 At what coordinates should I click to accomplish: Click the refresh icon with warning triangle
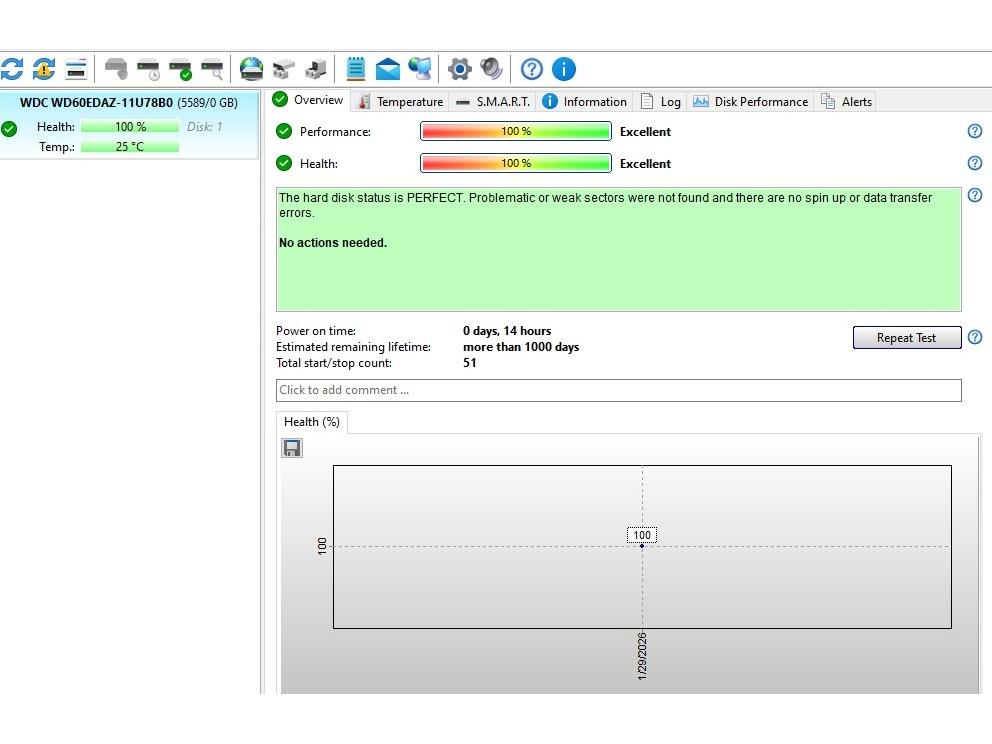[x=44, y=69]
